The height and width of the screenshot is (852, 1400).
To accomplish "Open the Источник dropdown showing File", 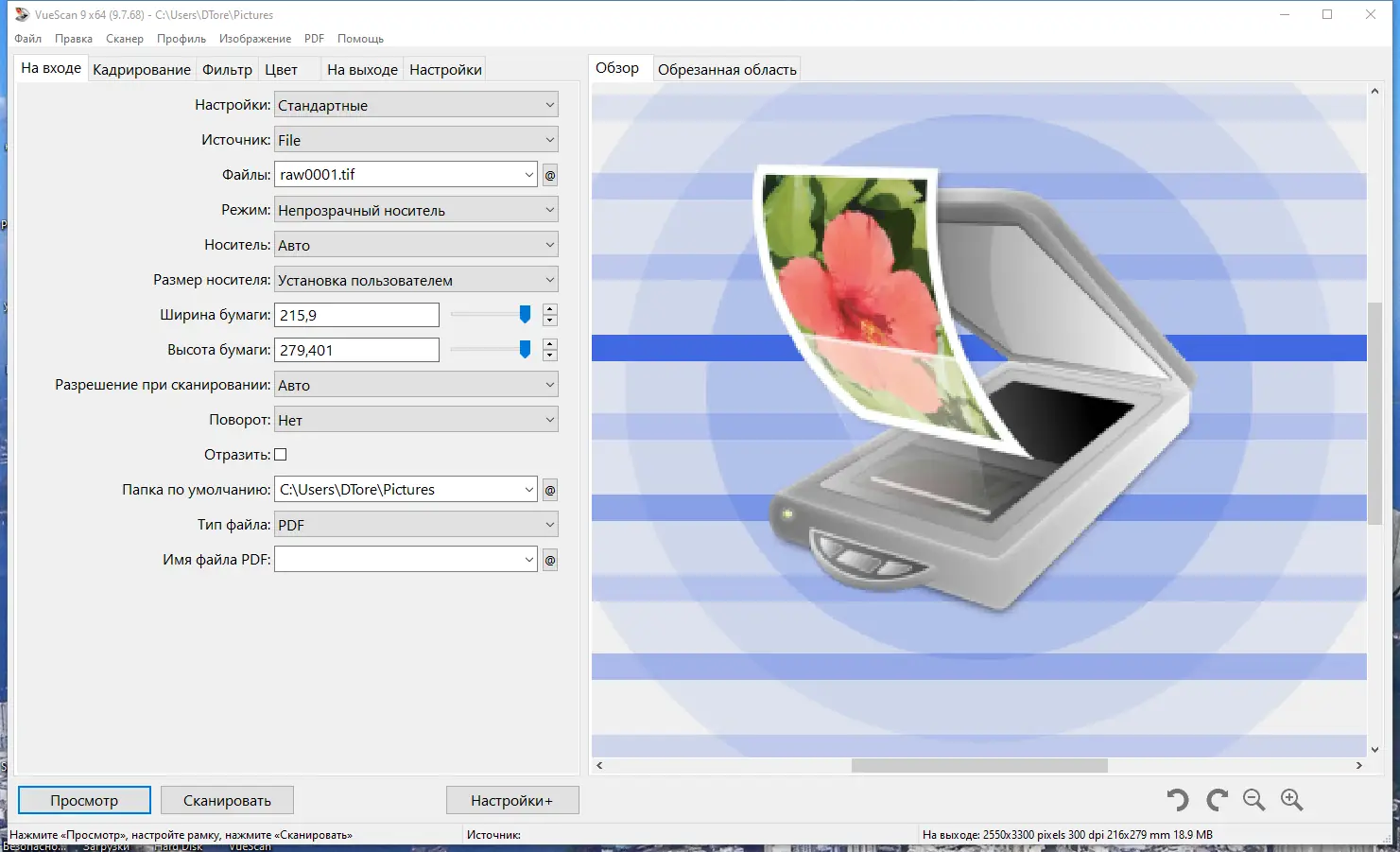I will click(416, 140).
